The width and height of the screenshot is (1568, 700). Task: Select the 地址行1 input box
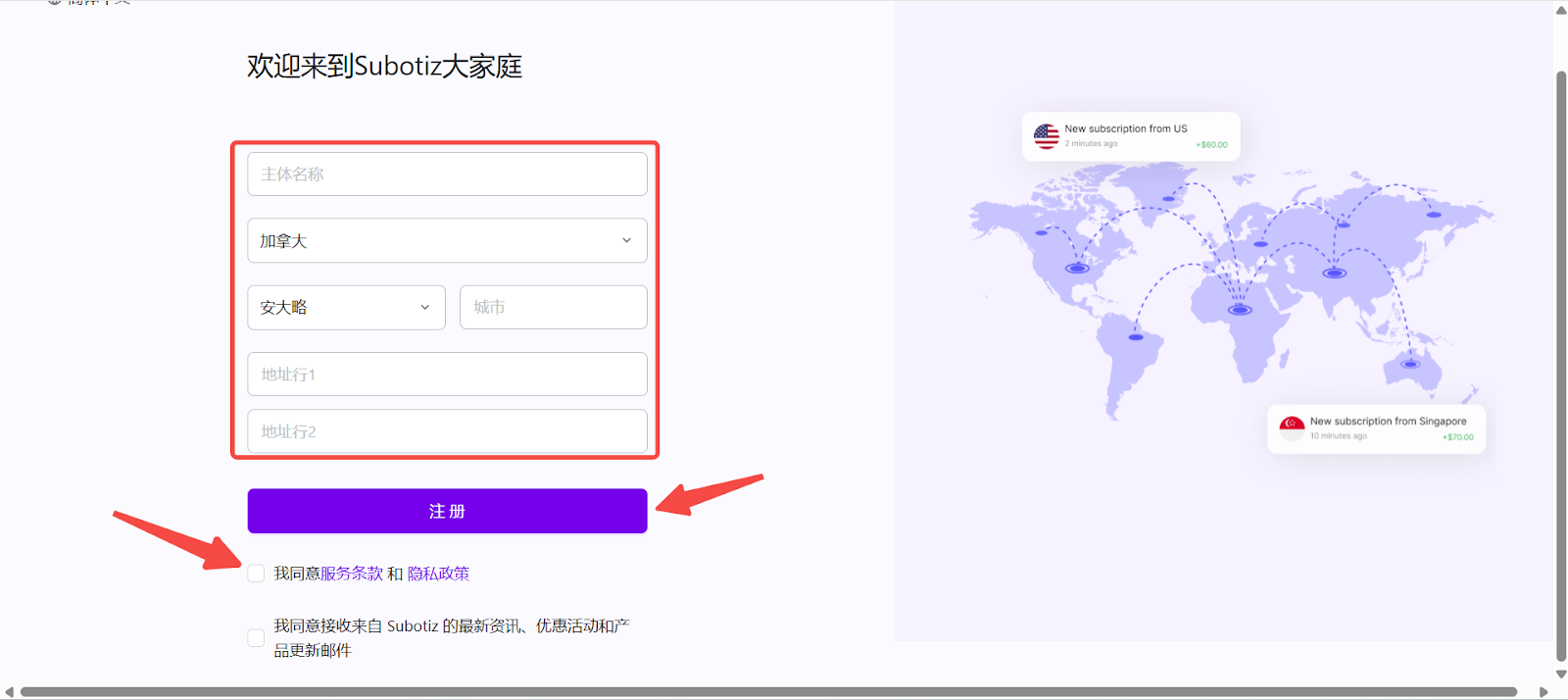tap(447, 374)
